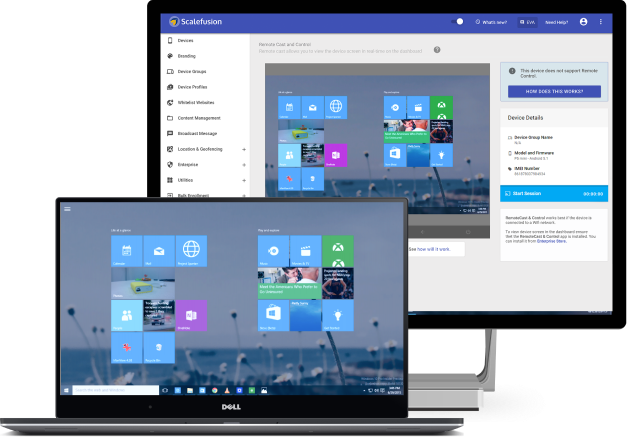Open the People tile on the laptop
Screen dimensions: 627x438
coord(126,316)
